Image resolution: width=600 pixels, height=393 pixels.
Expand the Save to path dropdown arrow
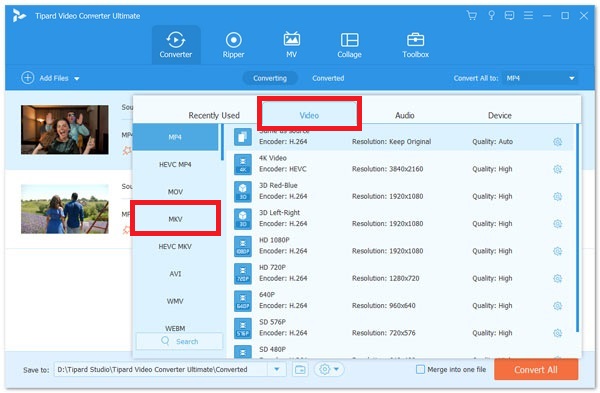pos(277,370)
